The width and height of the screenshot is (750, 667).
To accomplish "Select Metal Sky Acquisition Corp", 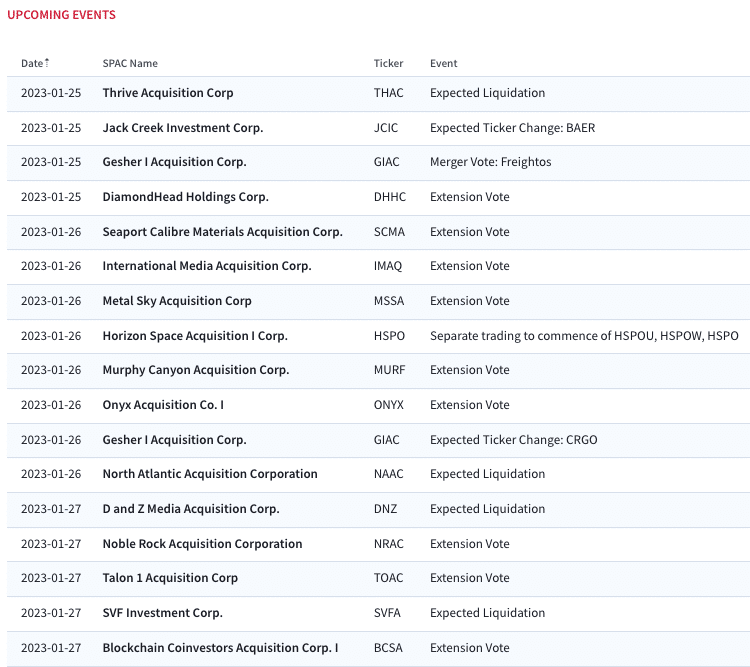I will tap(177, 300).
